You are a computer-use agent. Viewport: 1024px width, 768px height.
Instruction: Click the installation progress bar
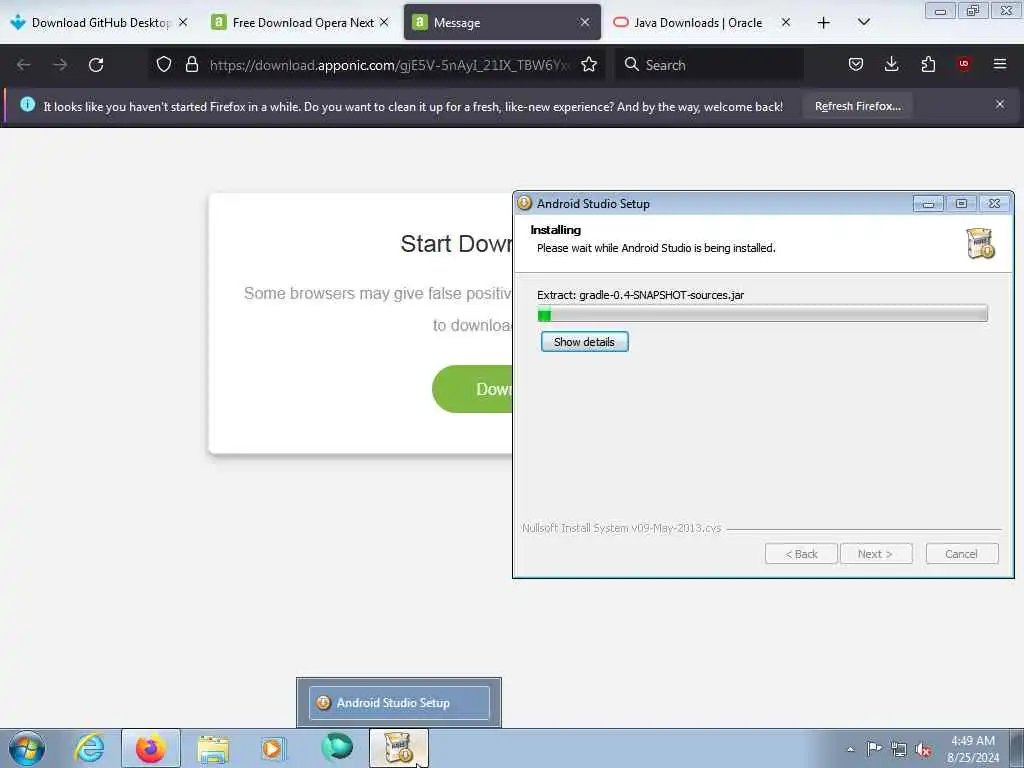coord(763,315)
